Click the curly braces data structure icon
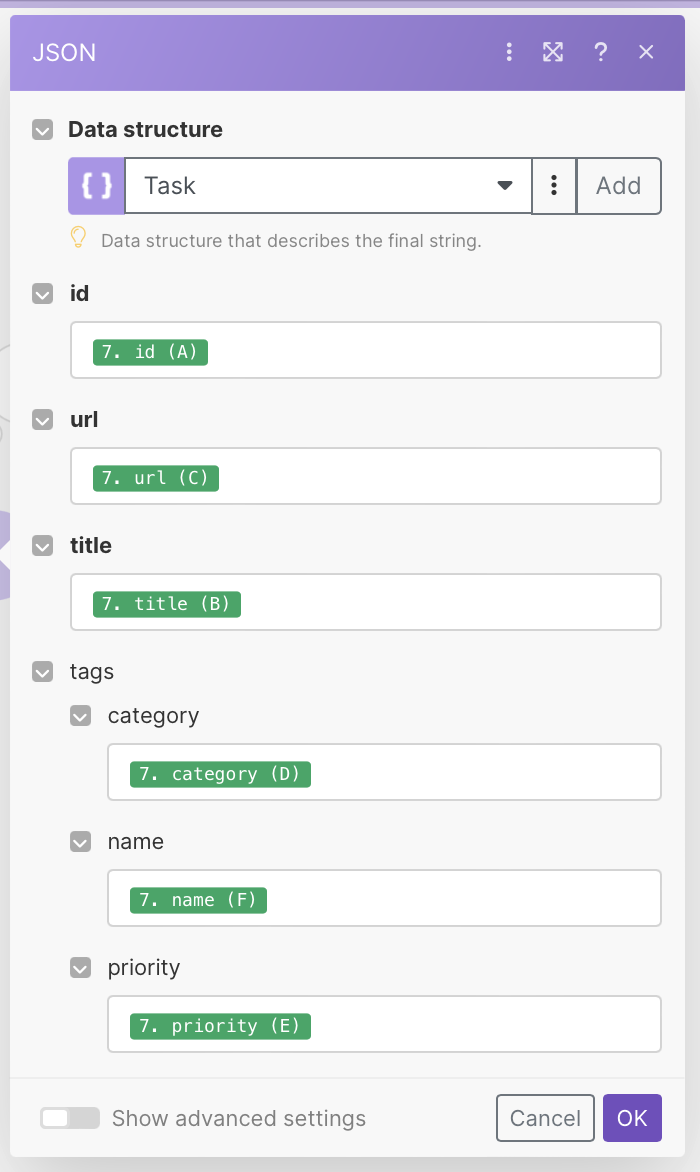Viewport: 700px width, 1172px height. pos(96,185)
